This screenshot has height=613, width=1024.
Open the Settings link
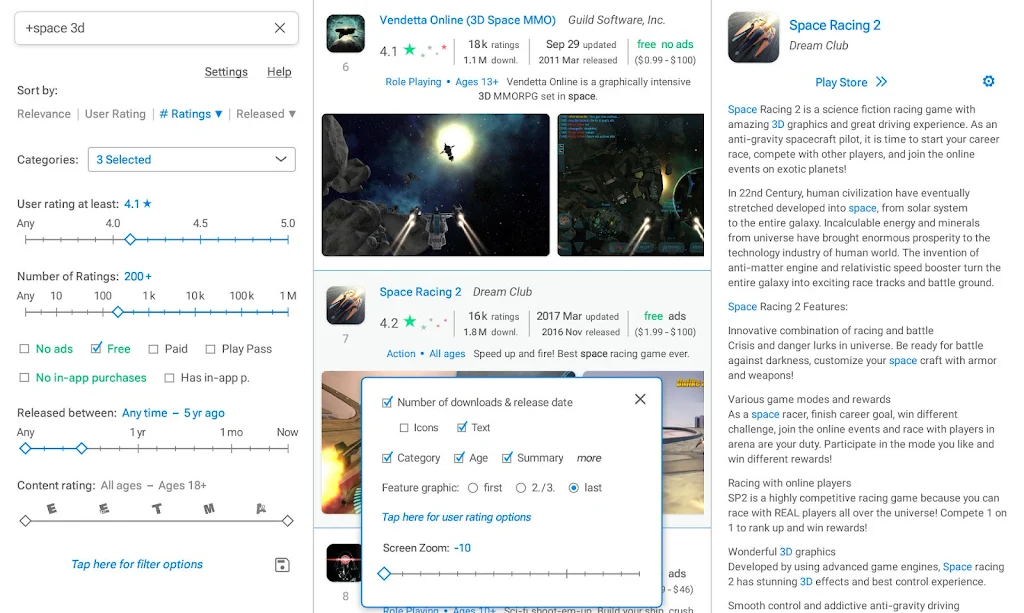226,72
